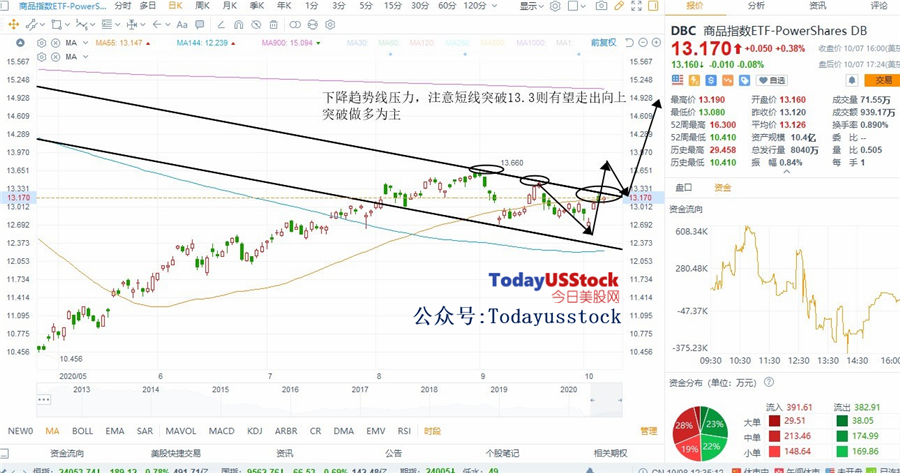Select the arrow marker tool
The image size is (900, 473).
(157, 25)
